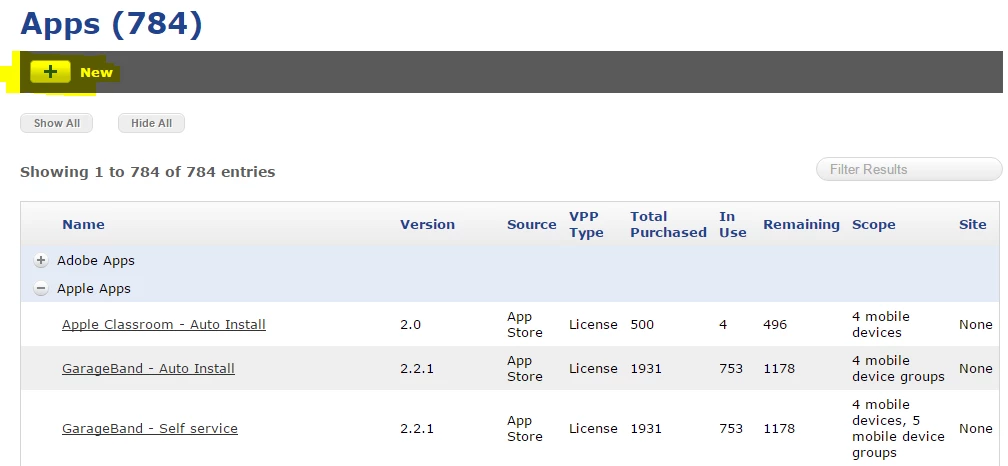Click the Adobe Apps group row label
The height and width of the screenshot is (466, 1008).
pos(96,260)
